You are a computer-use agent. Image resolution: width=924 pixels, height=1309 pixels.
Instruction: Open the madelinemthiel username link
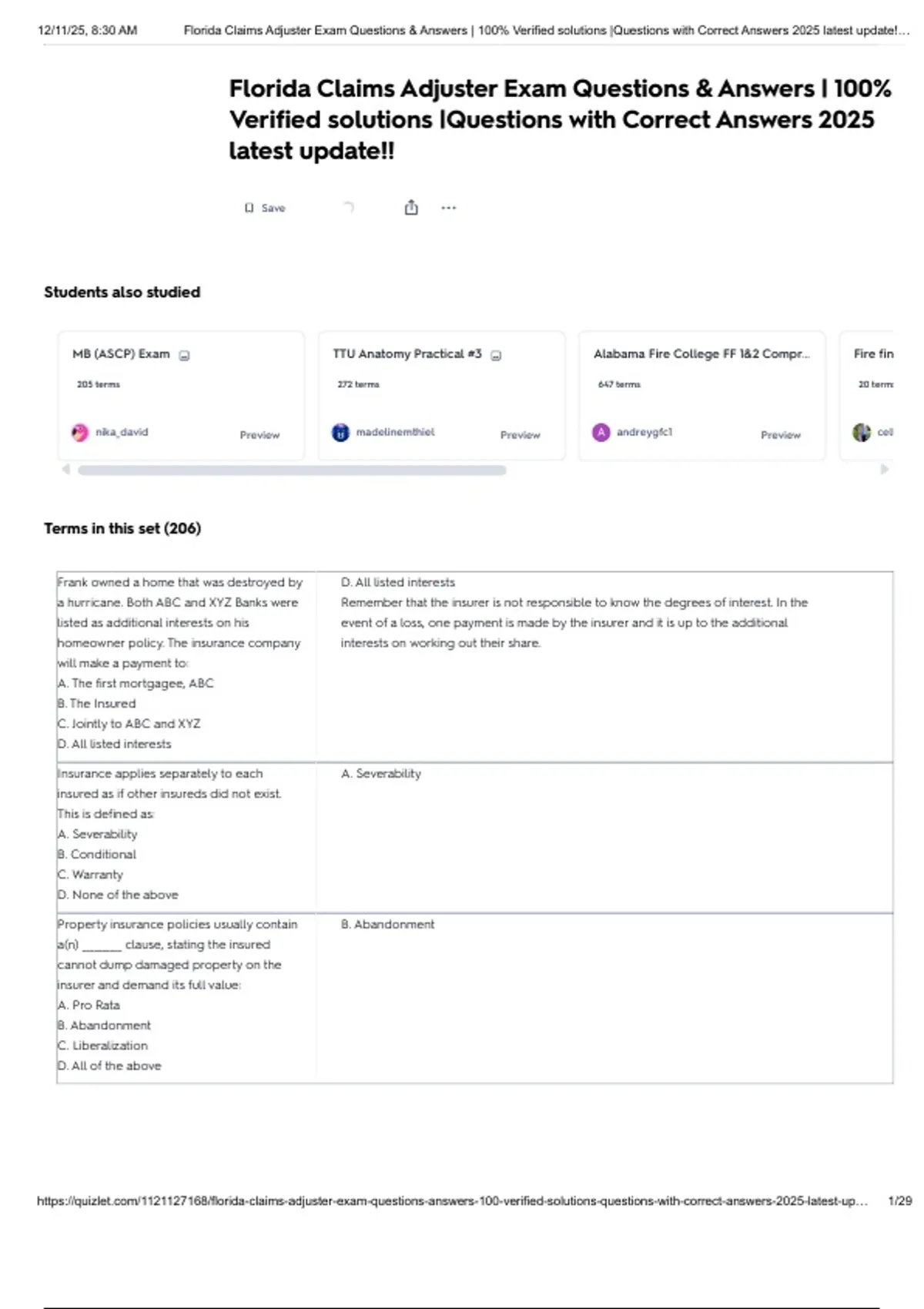[x=395, y=432]
